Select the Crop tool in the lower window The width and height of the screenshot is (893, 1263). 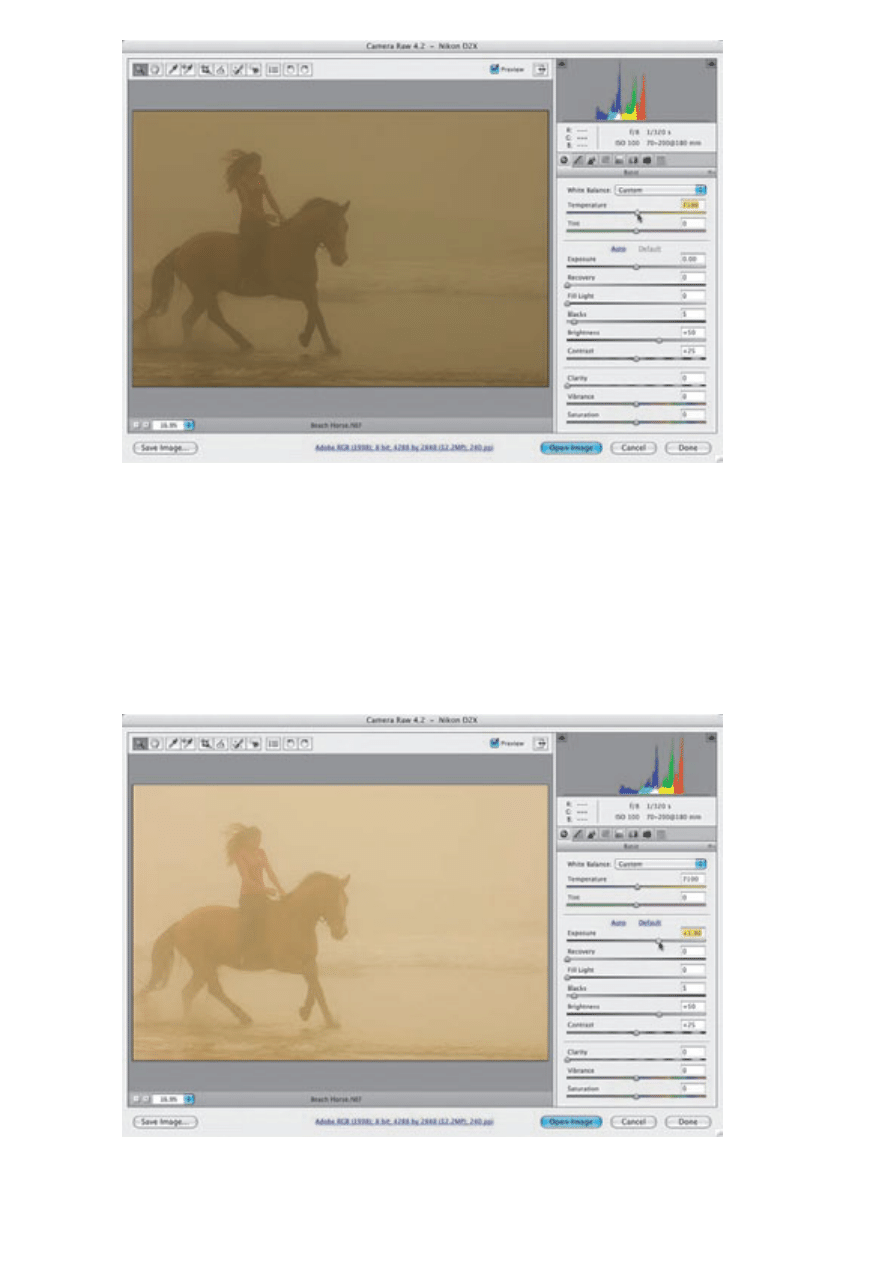[x=205, y=744]
